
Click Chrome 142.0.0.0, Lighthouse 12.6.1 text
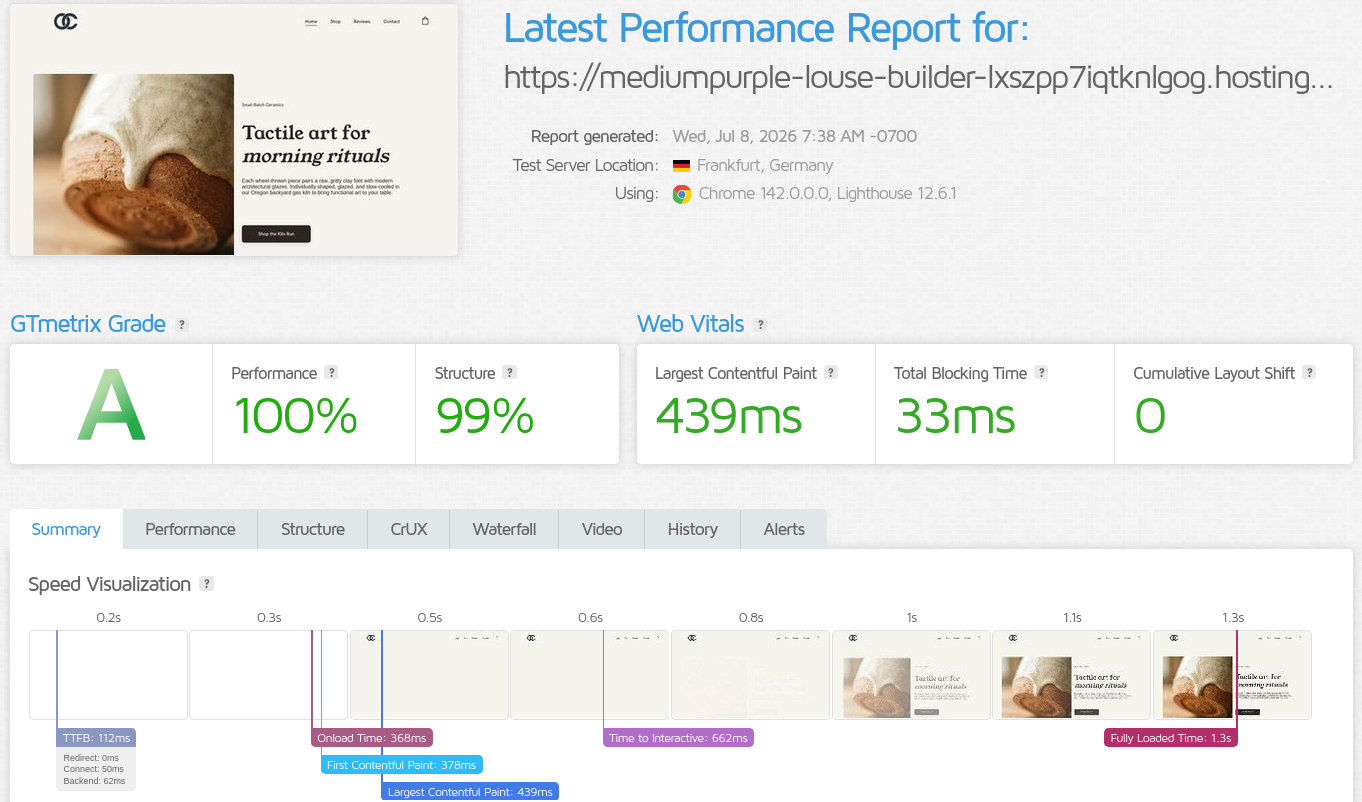[x=828, y=194]
